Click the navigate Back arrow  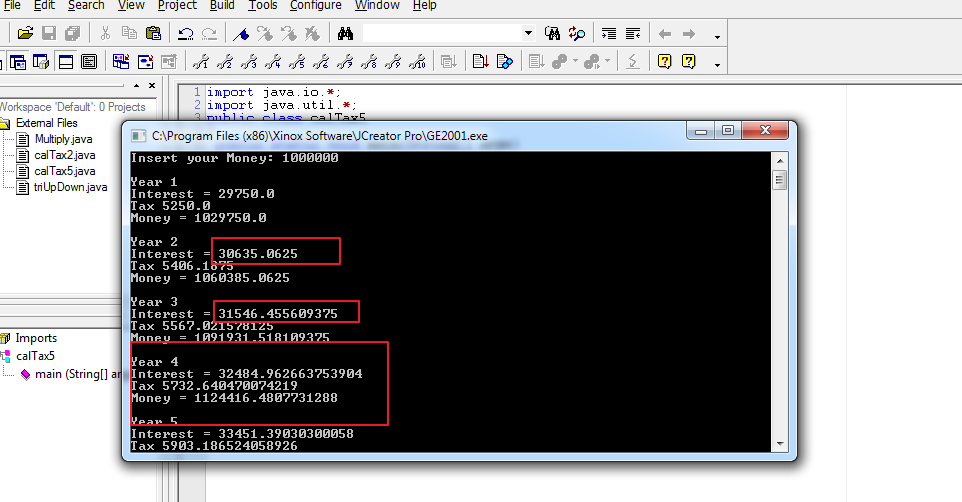[664, 34]
